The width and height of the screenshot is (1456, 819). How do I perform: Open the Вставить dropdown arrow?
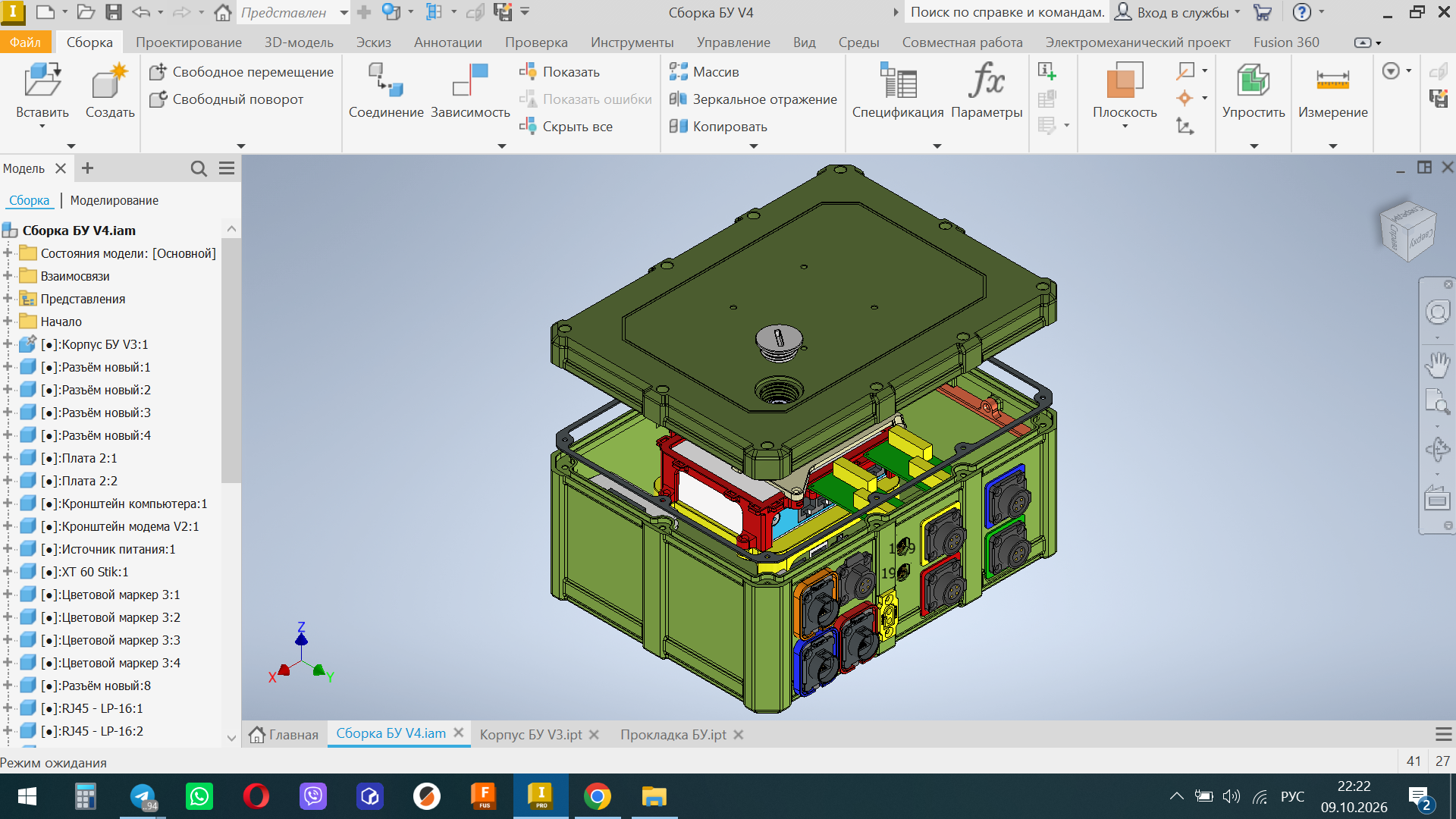coord(42,127)
